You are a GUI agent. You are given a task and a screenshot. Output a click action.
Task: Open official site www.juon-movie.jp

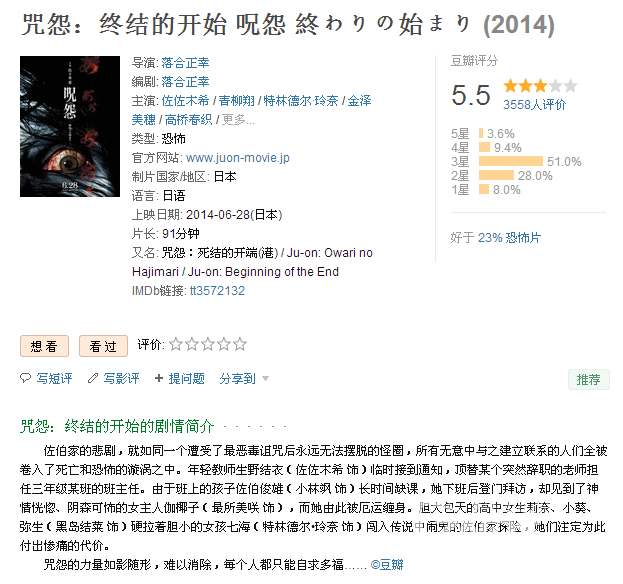(238, 158)
